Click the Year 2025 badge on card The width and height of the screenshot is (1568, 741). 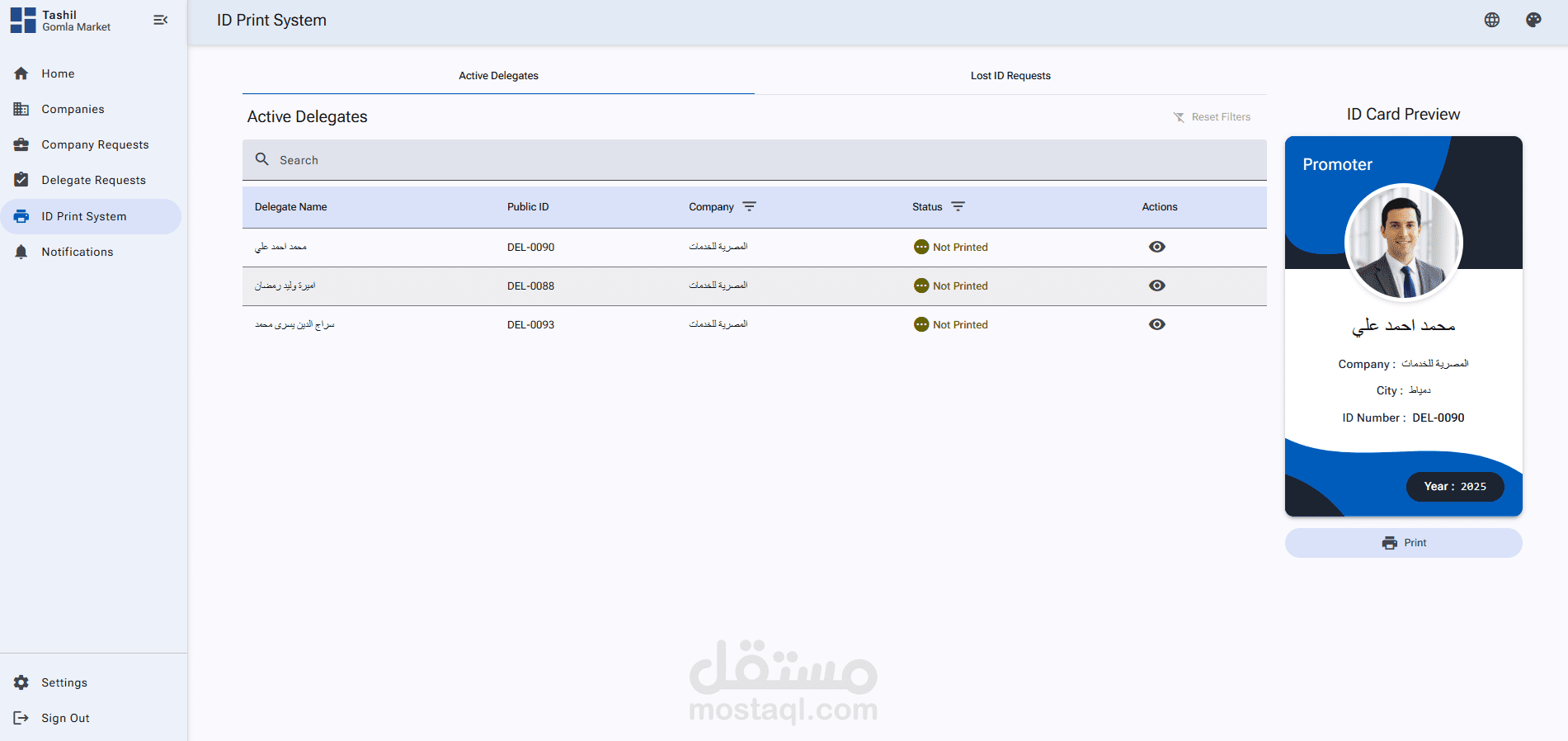click(1455, 487)
